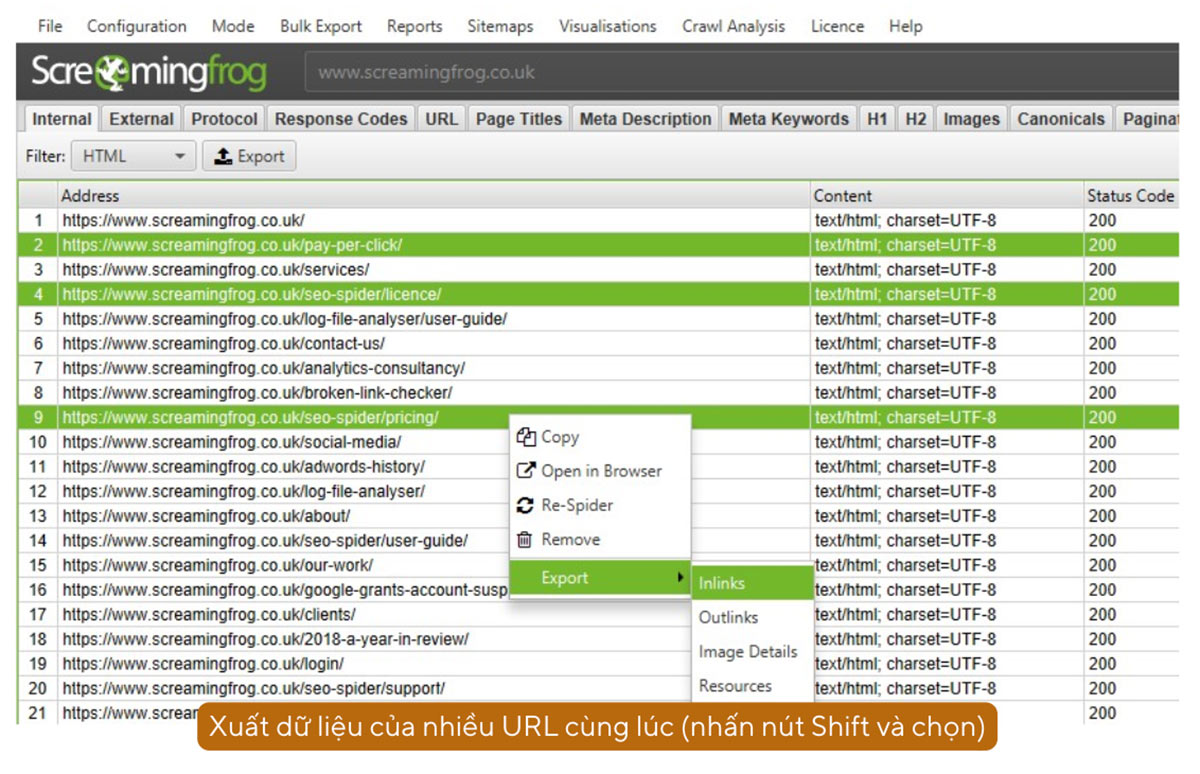Click the Open in Browser icon
Screen dimensions: 1200x774
click(525, 471)
